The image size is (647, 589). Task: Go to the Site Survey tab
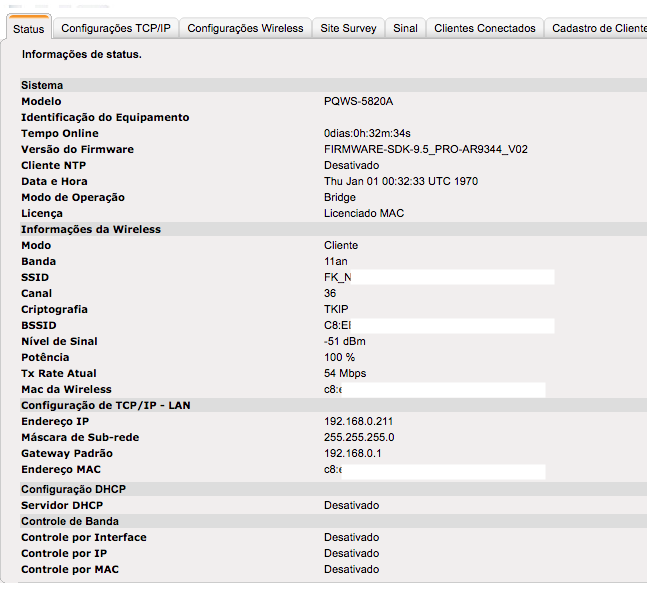pyautogui.click(x=348, y=29)
